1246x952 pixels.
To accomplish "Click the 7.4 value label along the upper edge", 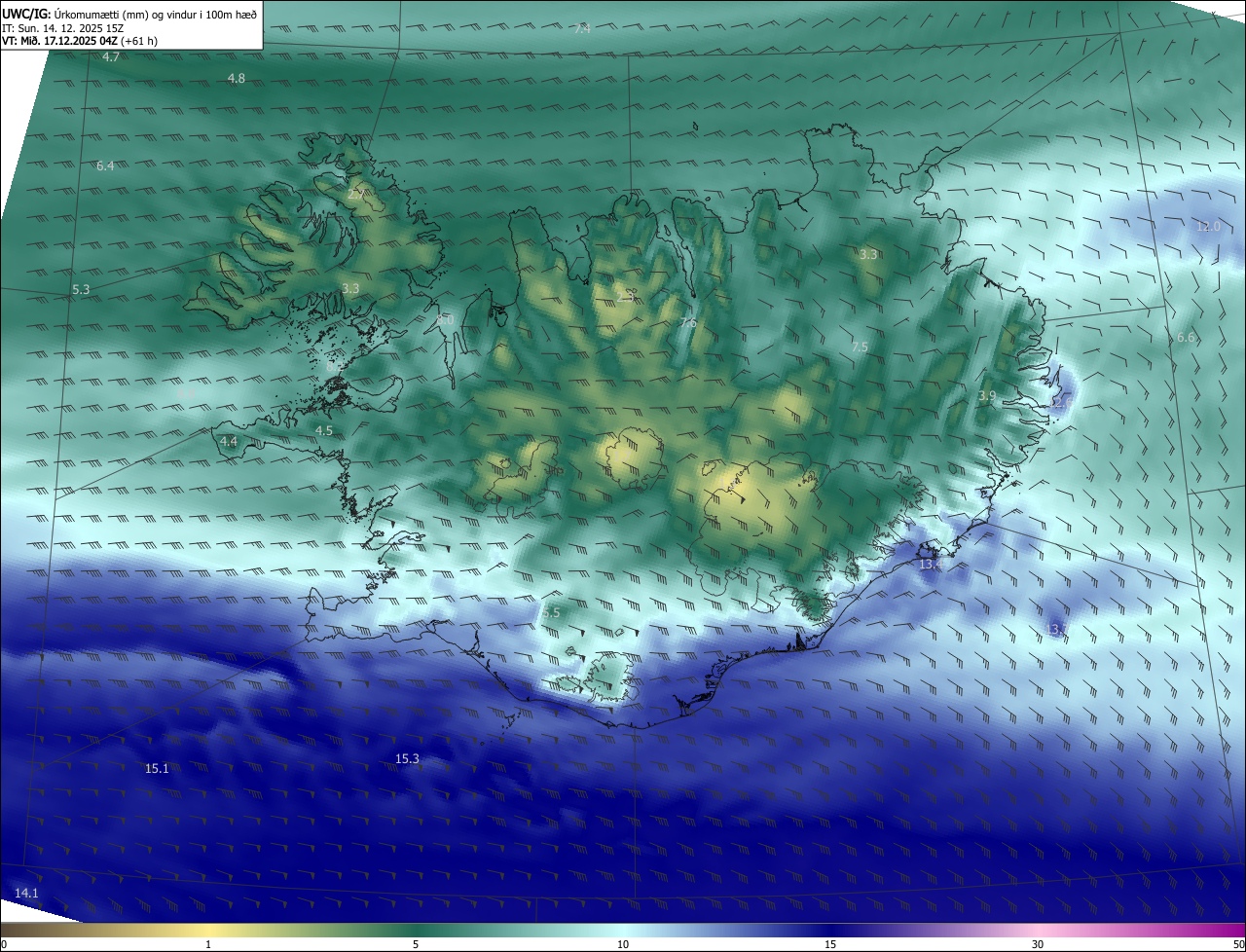I will point(582,29).
